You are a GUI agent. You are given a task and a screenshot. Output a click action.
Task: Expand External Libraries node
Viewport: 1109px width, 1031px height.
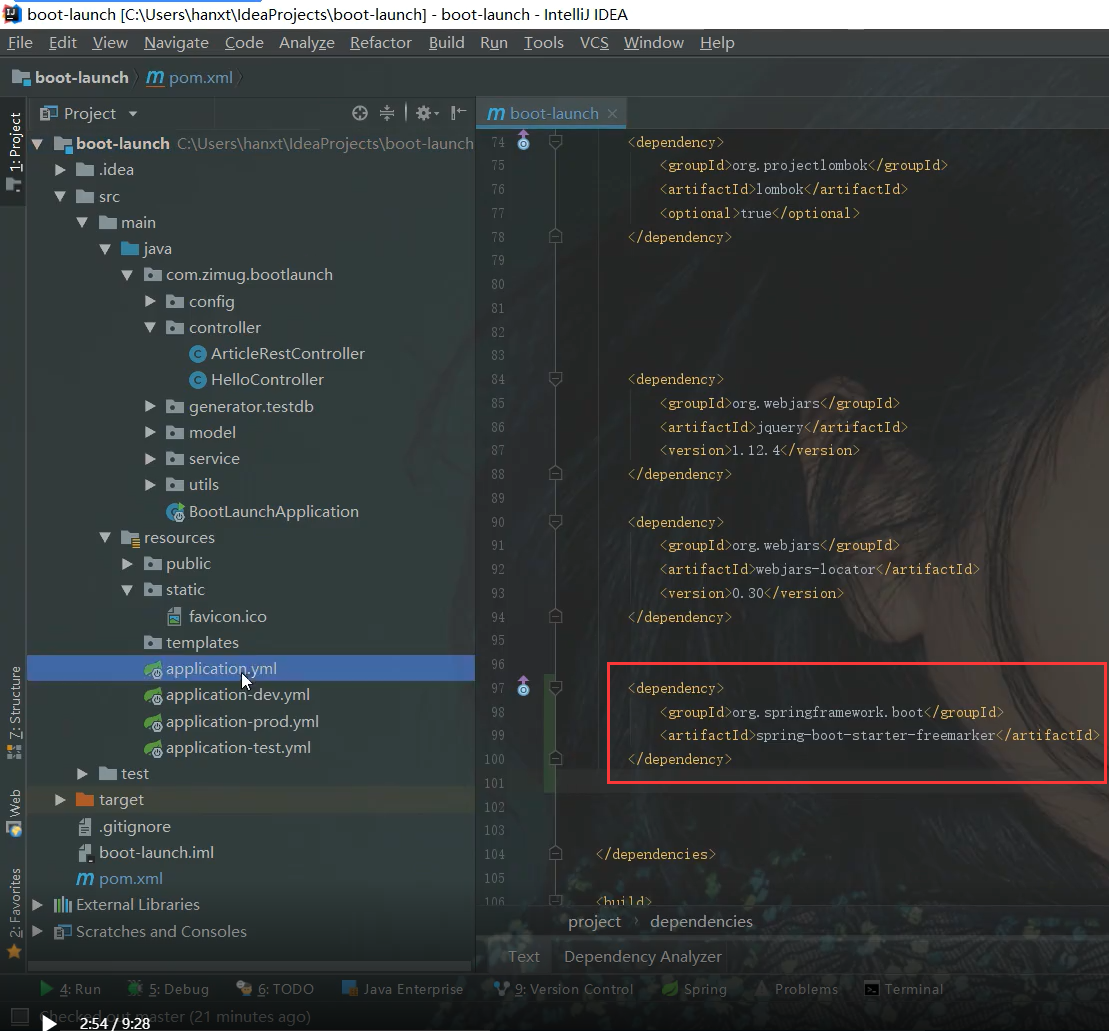37,905
